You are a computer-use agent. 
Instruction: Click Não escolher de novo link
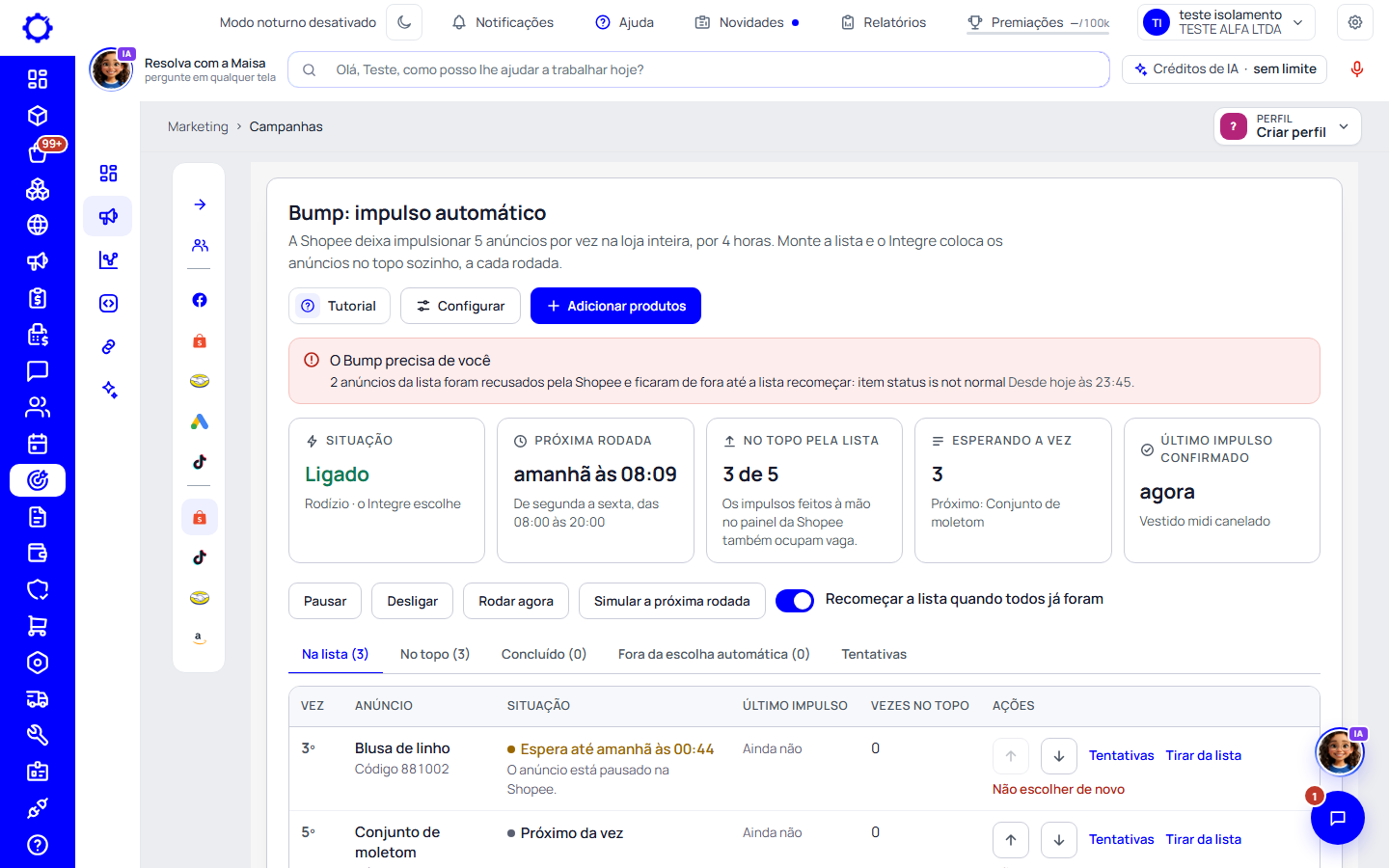tap(1058, 789)
